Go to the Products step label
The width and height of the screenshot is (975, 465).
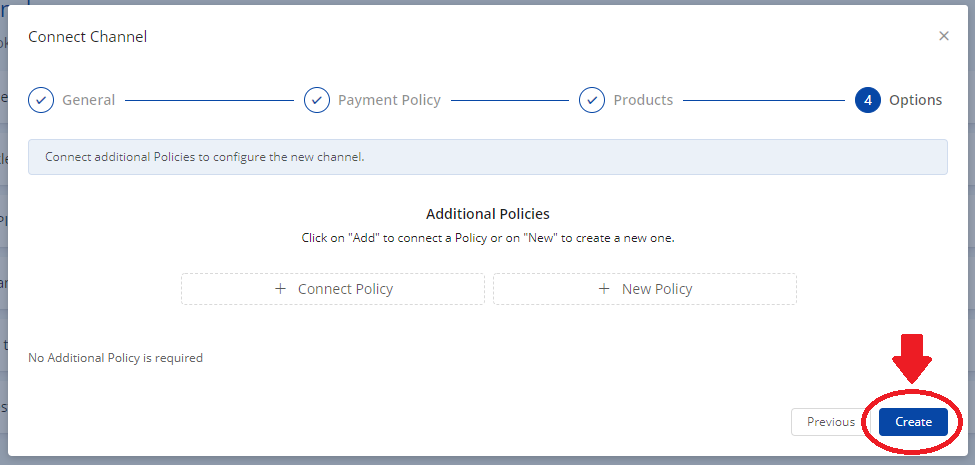[642, 100]
